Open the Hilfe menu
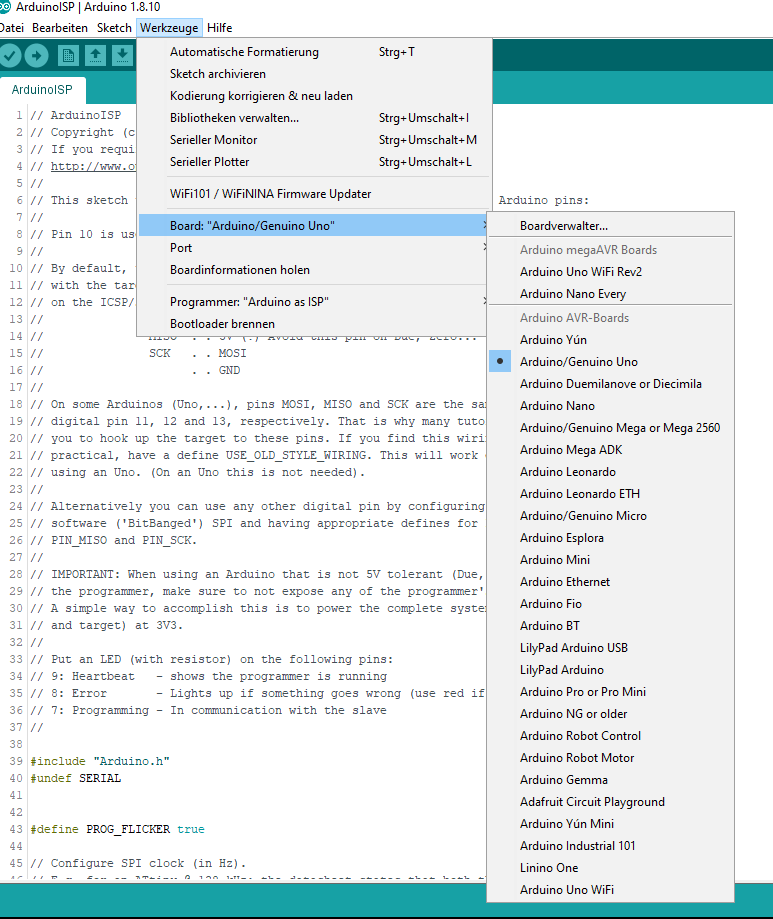The height and width of the screenshot is (919, 773). (220, 28)
